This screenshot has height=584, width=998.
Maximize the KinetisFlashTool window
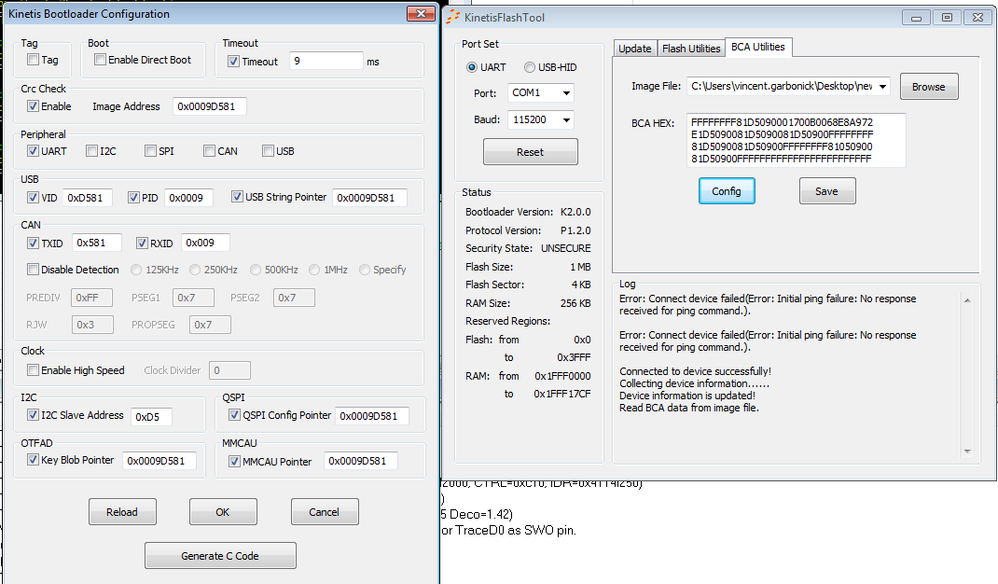pyautogui.click(x=946, y=18)
